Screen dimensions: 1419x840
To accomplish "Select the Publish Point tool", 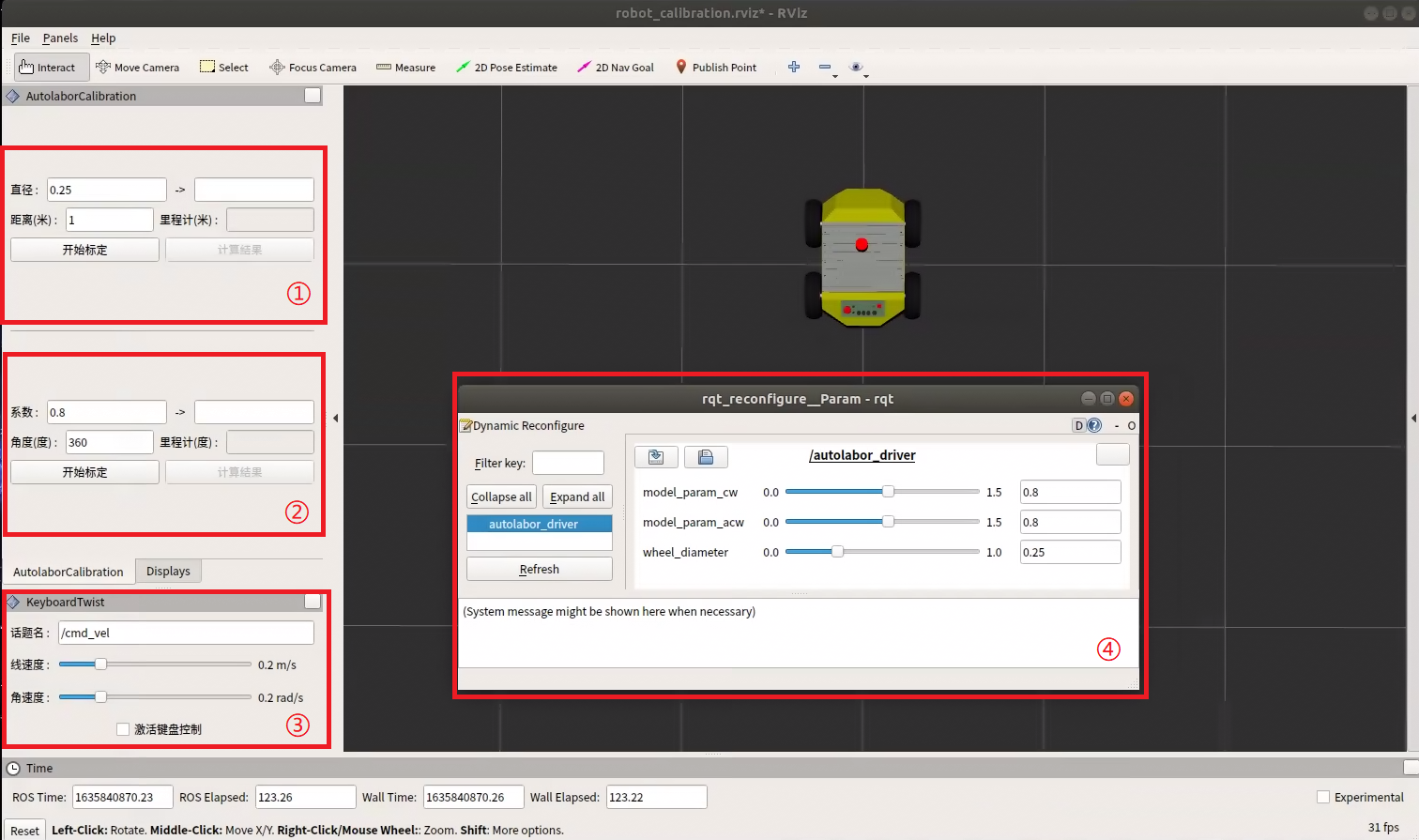I will click(x=715, y=68).
